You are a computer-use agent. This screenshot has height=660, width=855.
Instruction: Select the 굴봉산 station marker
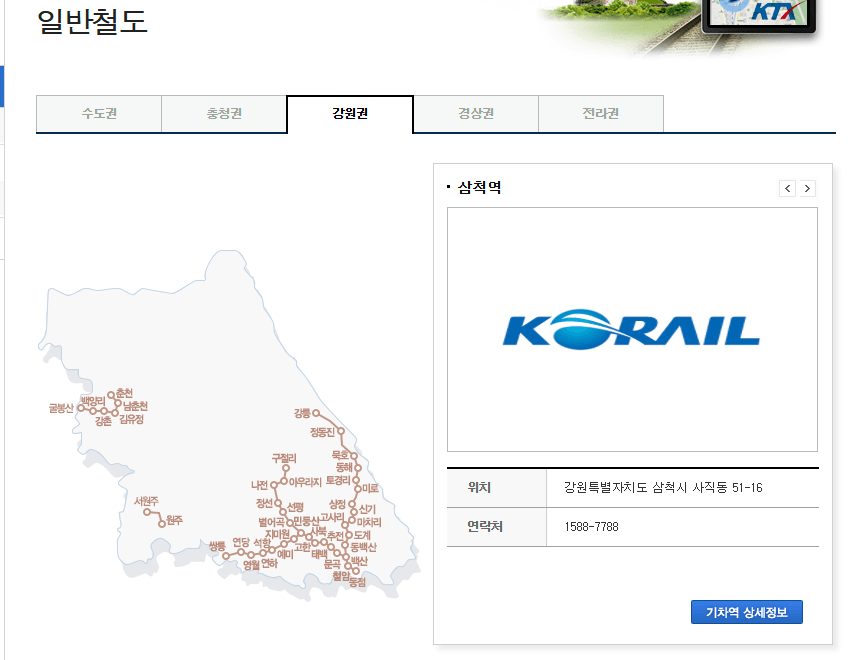pyautogui.click(x=81, y=407)
